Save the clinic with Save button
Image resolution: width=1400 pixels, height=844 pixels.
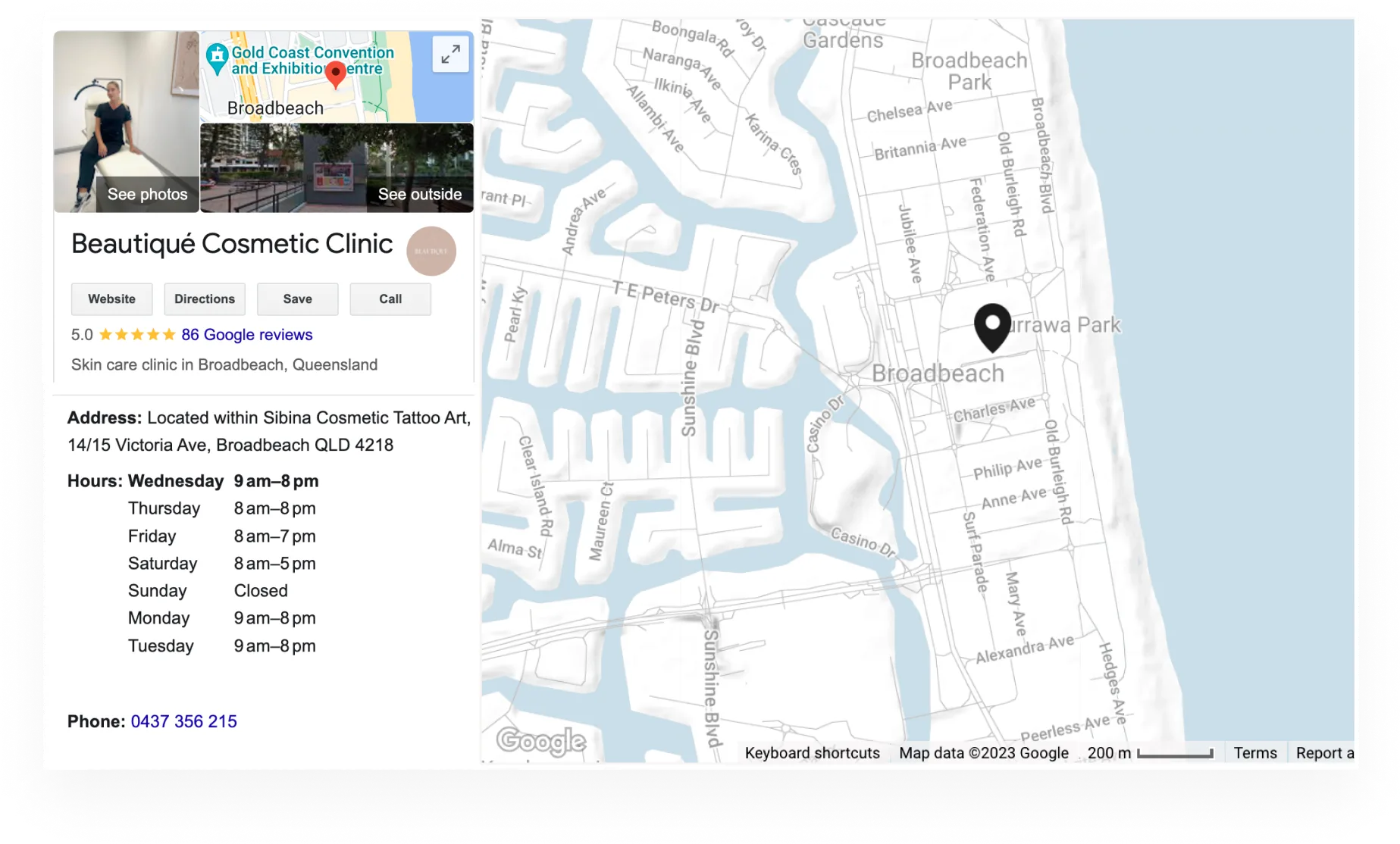pyautogui.click(x=297, y=299)
